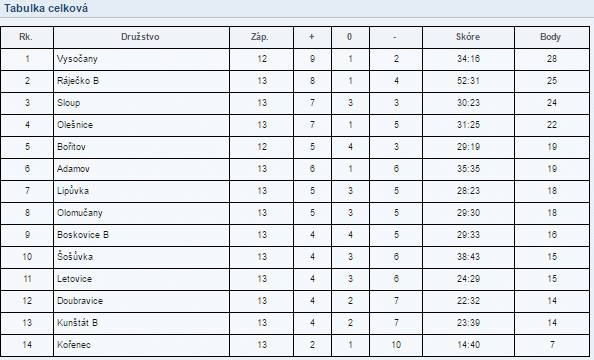The height and width of the screenshot is (360, 594).
Task: Open the Boskovice B team entry
Action: [x=83, y=235]
